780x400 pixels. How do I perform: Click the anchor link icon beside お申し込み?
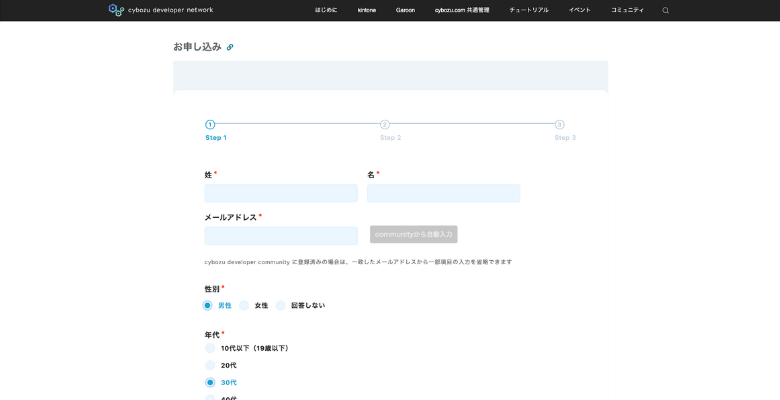click(x=230, y=47)
